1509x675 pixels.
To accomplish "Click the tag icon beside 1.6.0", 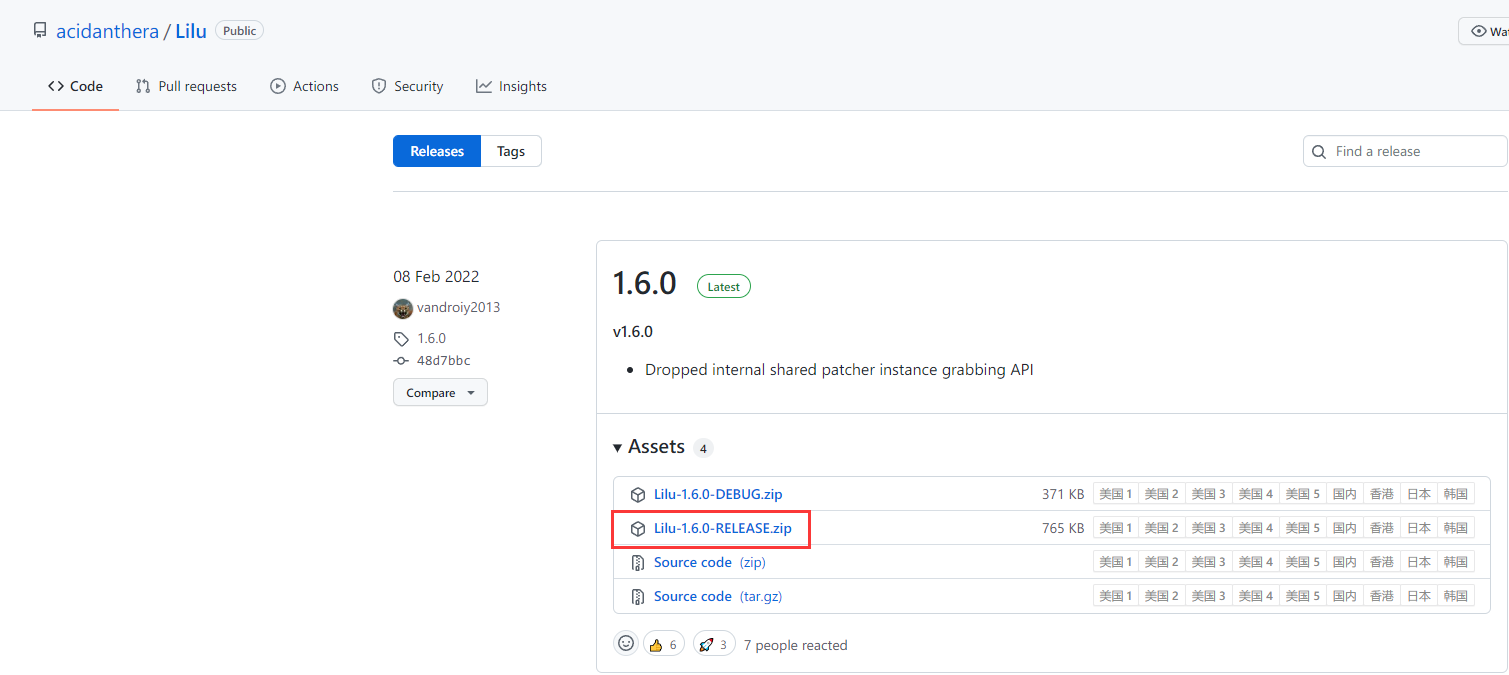I will [x=402, y=339].
